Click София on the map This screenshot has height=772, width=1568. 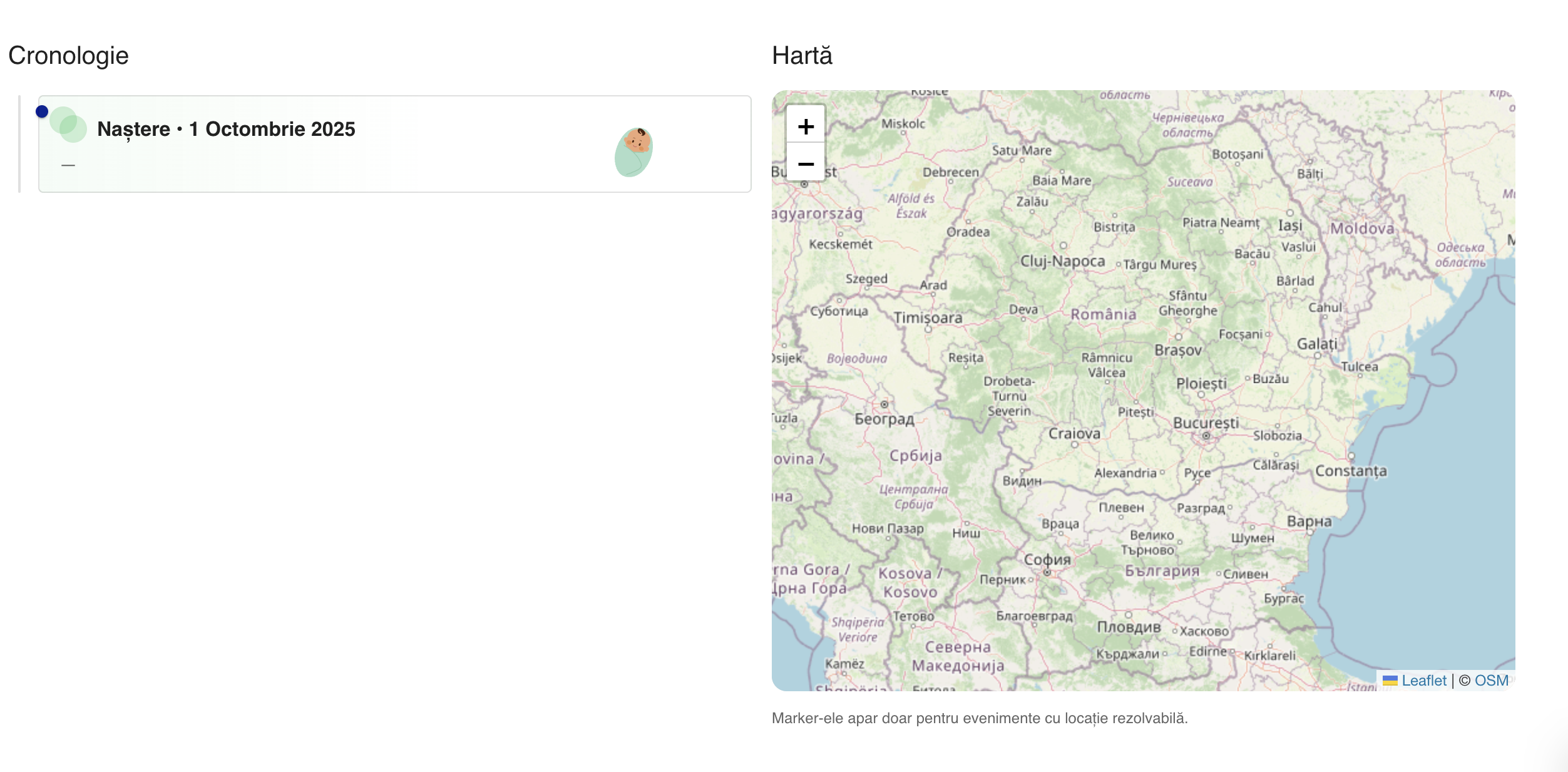[x=1047, y=559]
